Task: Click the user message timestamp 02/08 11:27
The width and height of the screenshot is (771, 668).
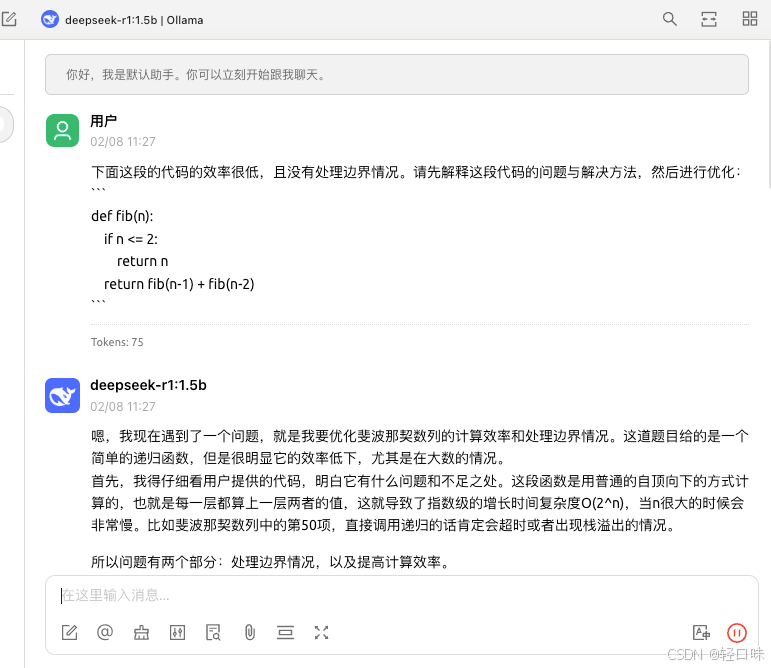Action: coord(123,142)
